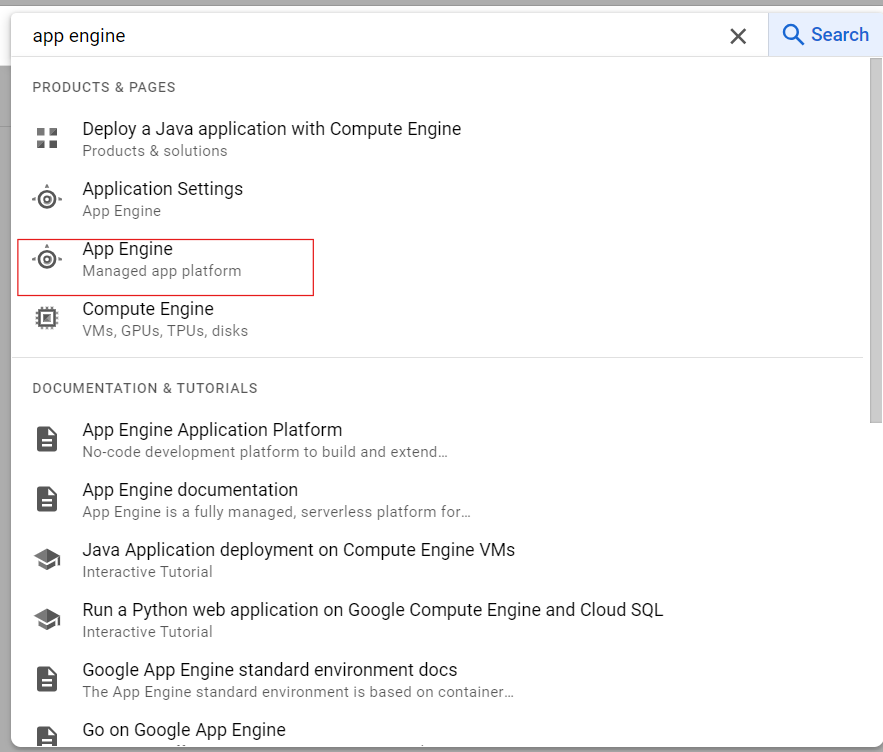The height and width of the screenshot is (752, 883).
Task: Choose App Engine Managed app platform result
Action: 161,259
